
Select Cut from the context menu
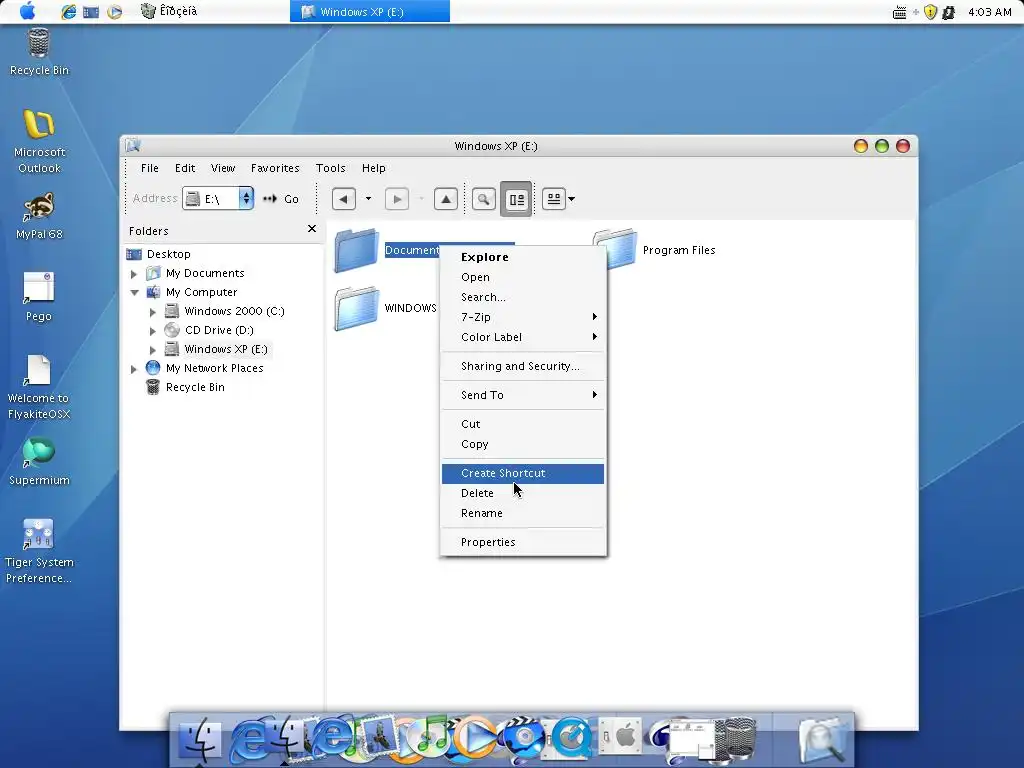click(x=522, y=424)
